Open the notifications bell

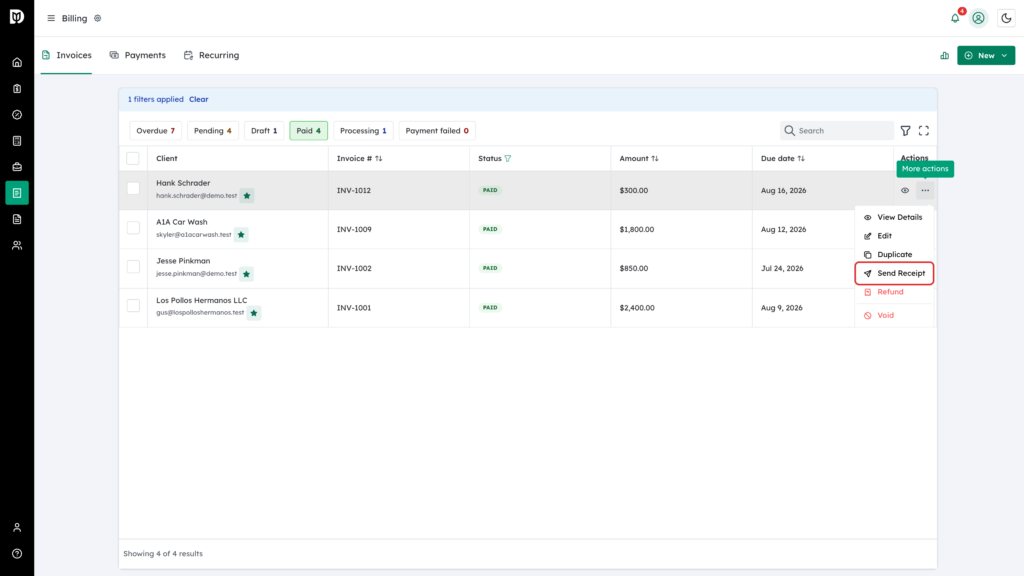(955, 18)
